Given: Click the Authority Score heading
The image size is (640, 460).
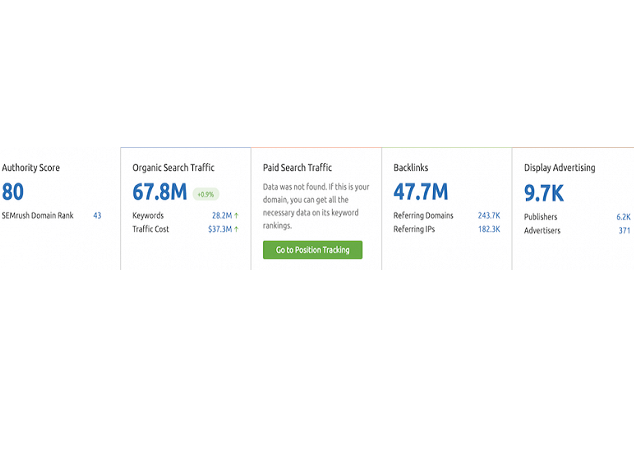Looking at the screenshot, I should [x=31, y=168].
